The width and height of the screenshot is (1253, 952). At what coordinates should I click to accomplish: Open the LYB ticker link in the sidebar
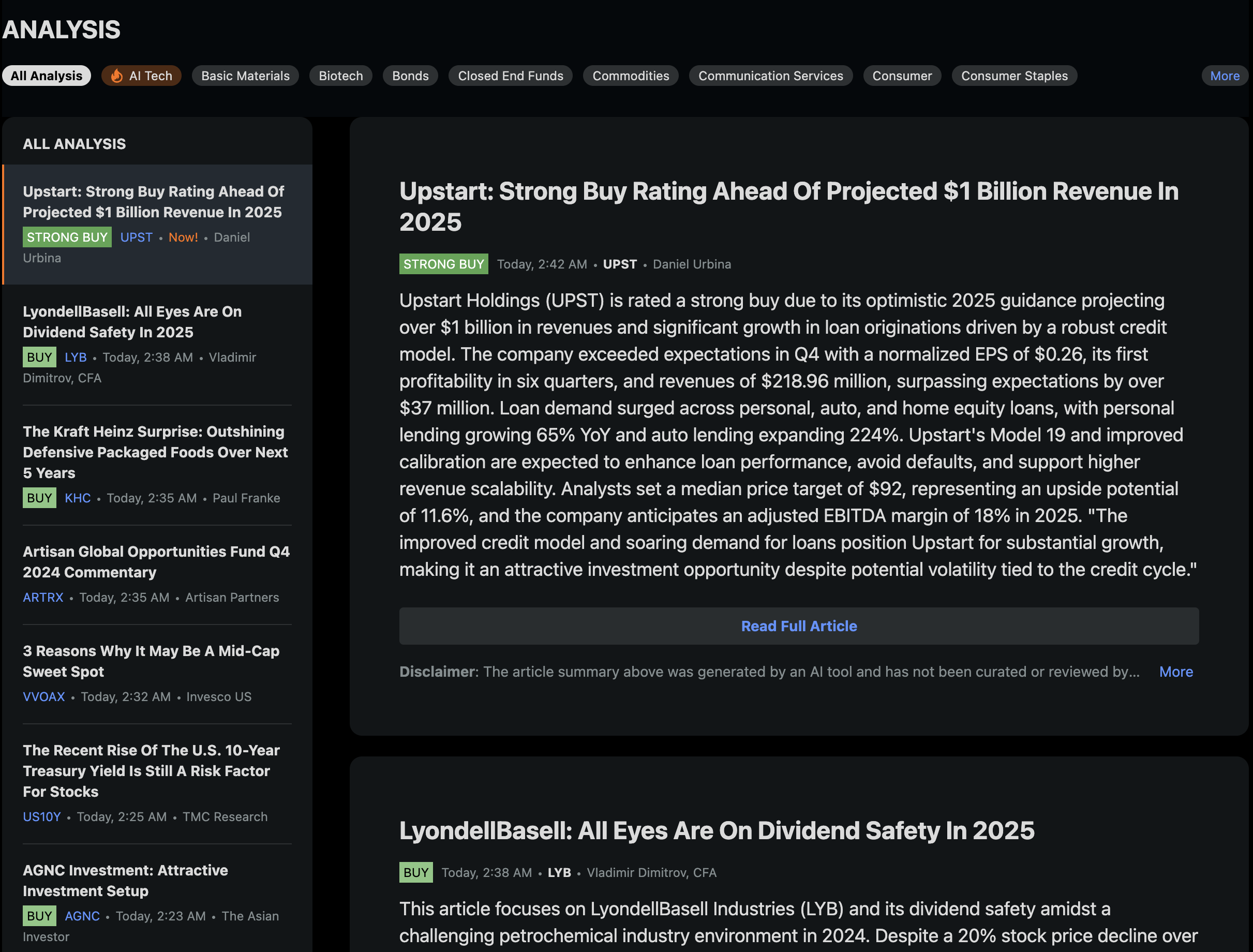click(x=76, y=357)
